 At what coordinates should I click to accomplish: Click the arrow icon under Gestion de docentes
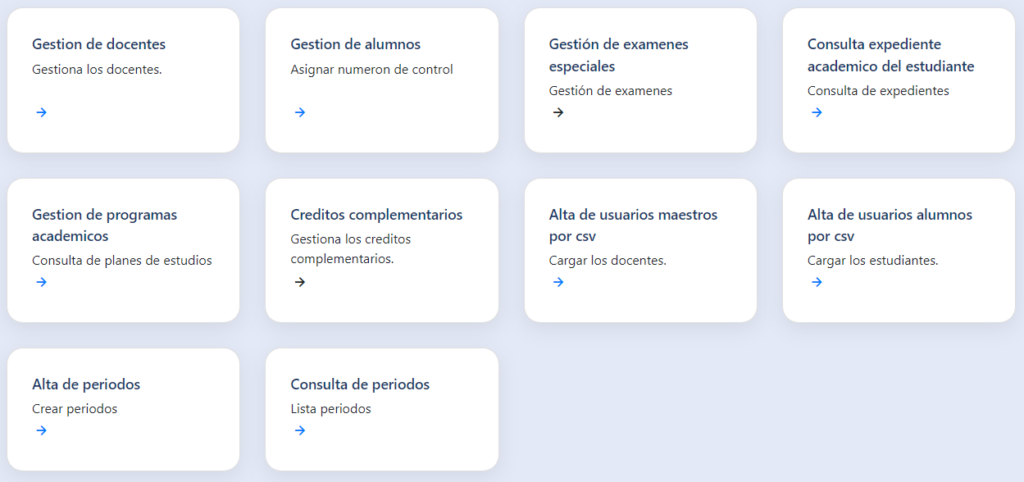tap(41, 112)
